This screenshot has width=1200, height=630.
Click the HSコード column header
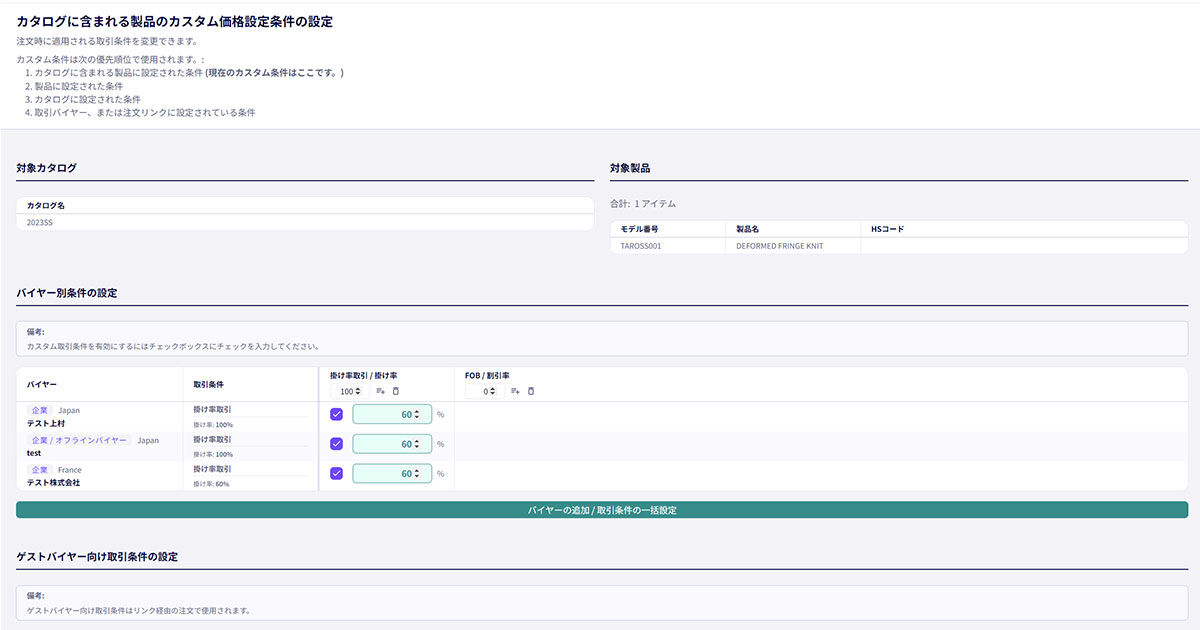coord(888,229)
